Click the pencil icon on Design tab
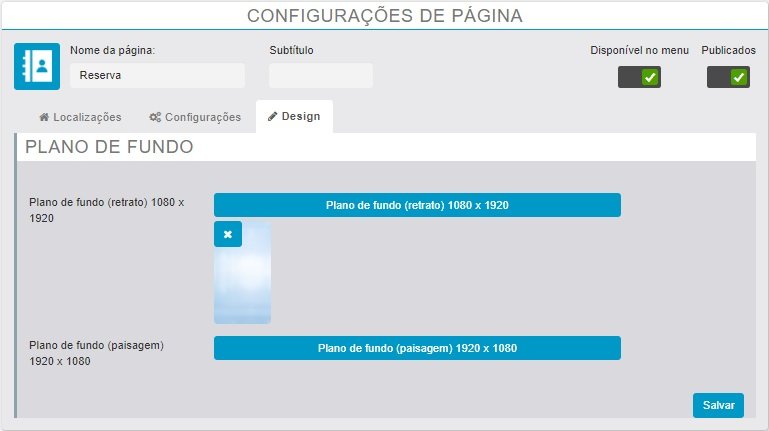 pos(273,117)
